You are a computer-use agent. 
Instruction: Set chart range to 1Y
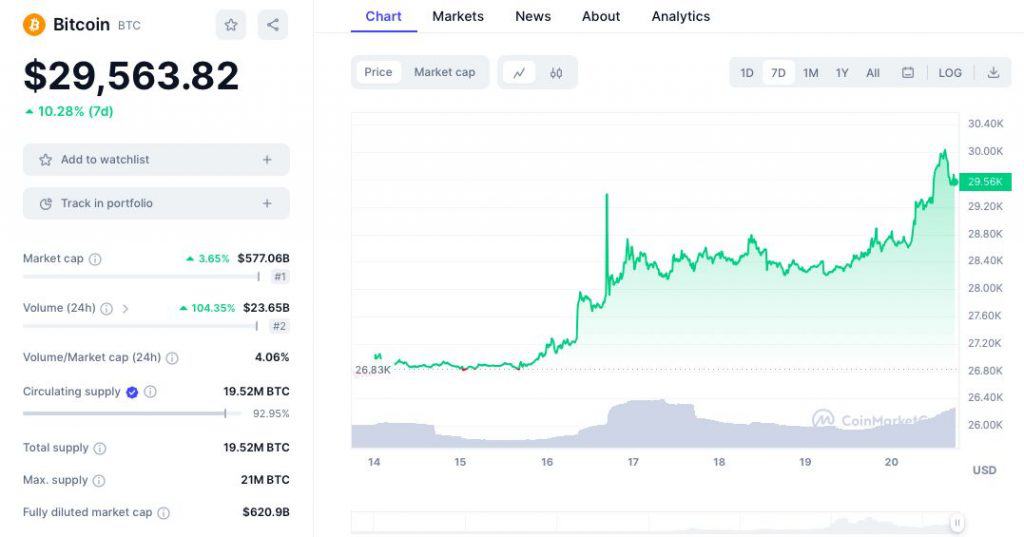(842, 73)
